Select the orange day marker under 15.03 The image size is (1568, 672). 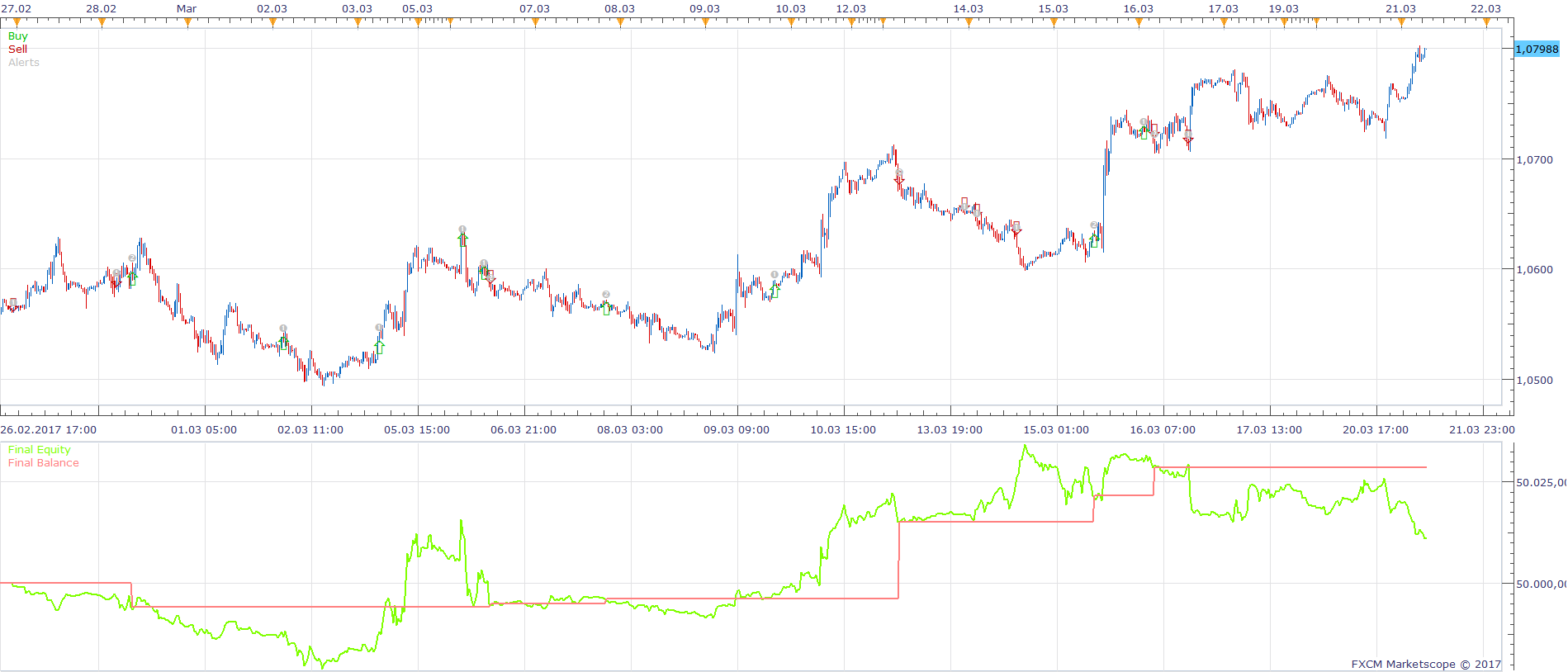point(1054,22)
